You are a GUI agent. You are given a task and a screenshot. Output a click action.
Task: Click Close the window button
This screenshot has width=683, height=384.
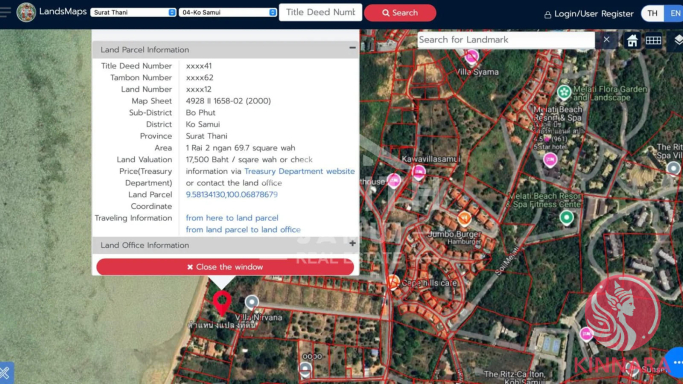(225, 267)
